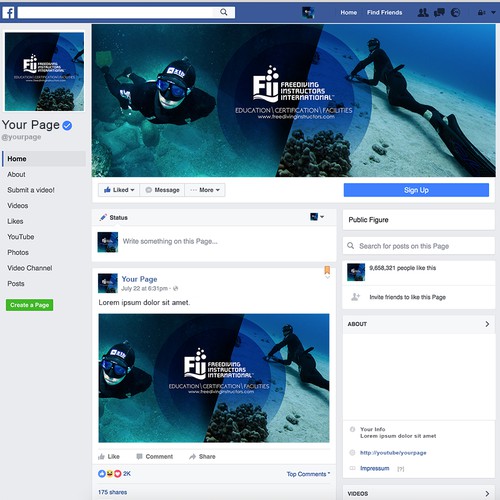500x500 pixels.
Task: Expand the VIDEOS section chevron
Action: click(487, 493)
